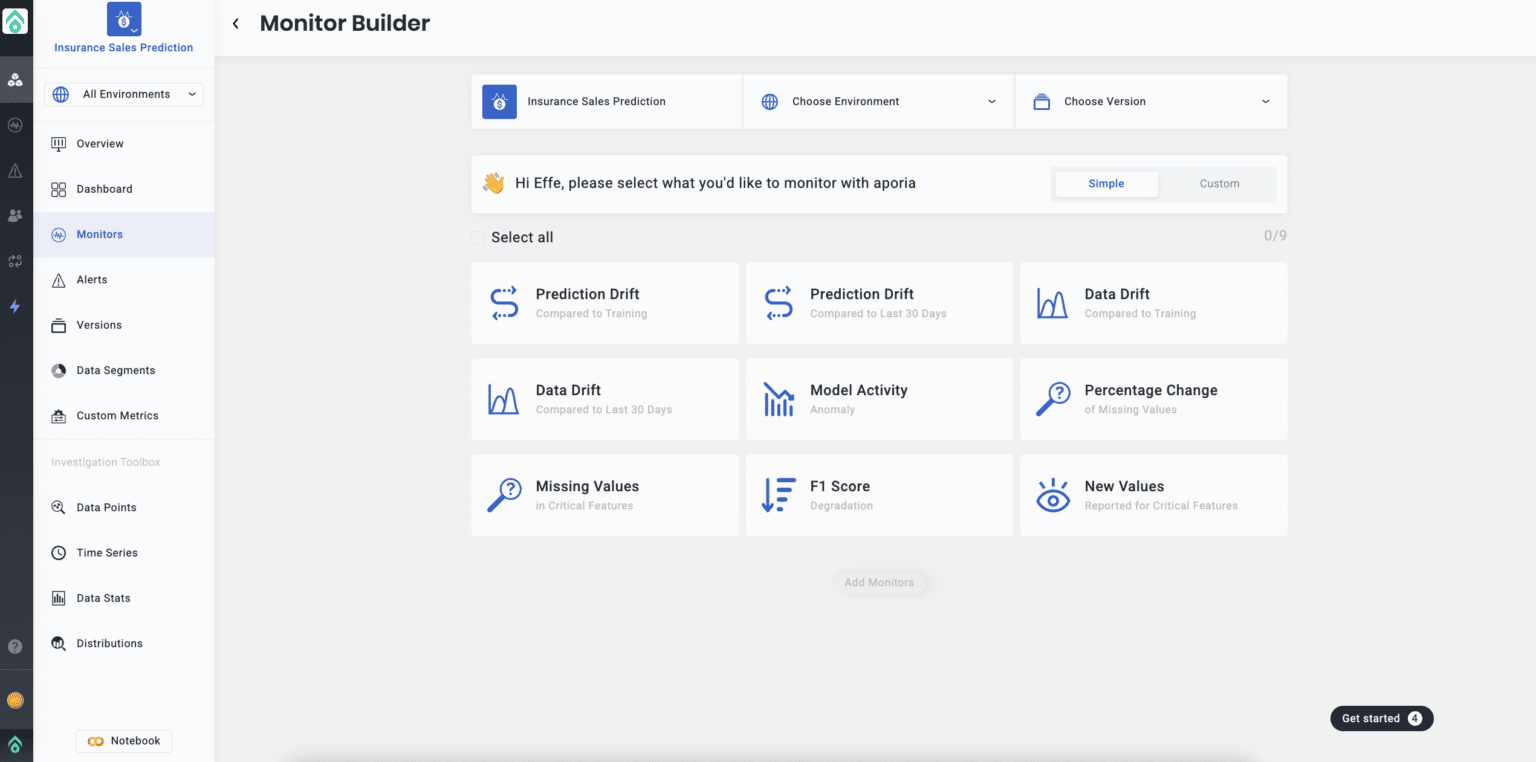The image size is (1536, 762).
Task: Open the Choose Version dropdown
Action: (x=1150, y=101)
